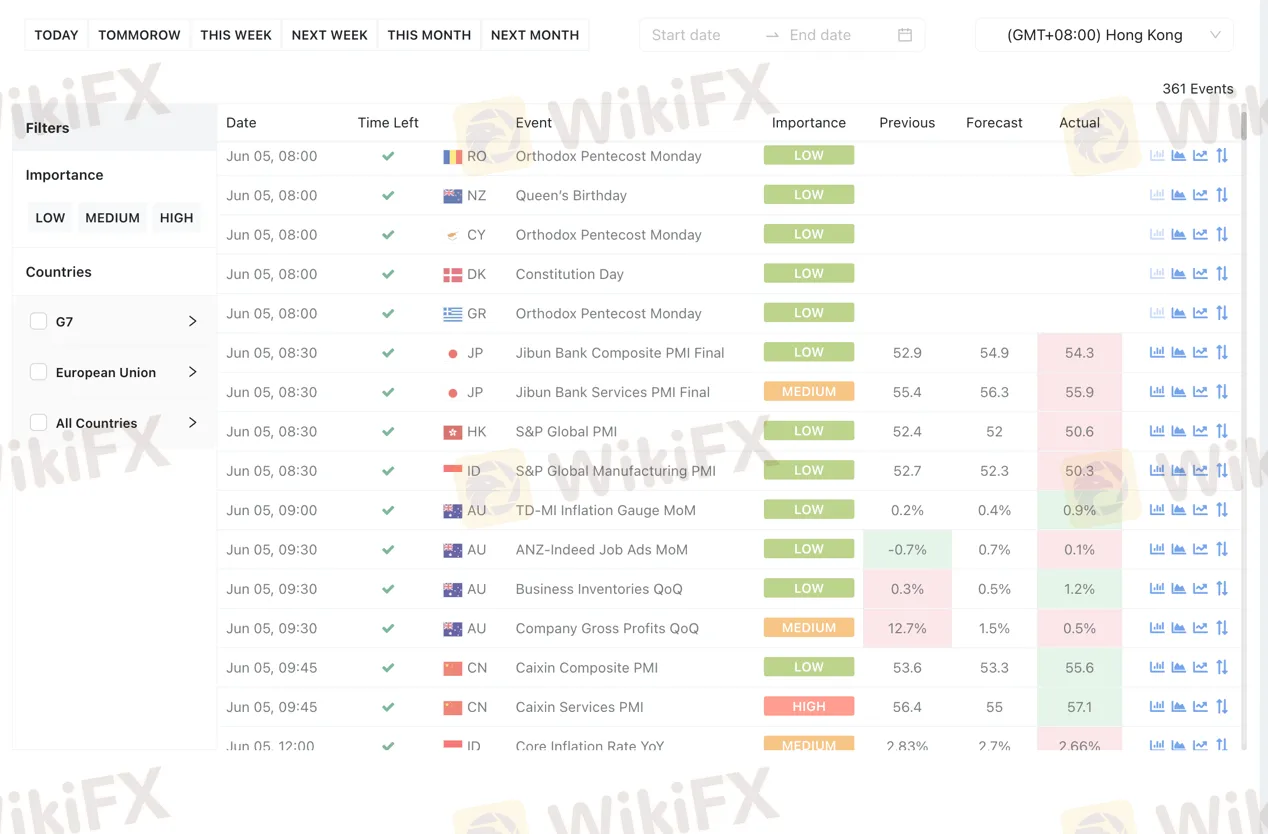Viewport: 1268px width, 834px height.
Task: Open line chart for Caixin Composite PMI
Action: 1200,667
